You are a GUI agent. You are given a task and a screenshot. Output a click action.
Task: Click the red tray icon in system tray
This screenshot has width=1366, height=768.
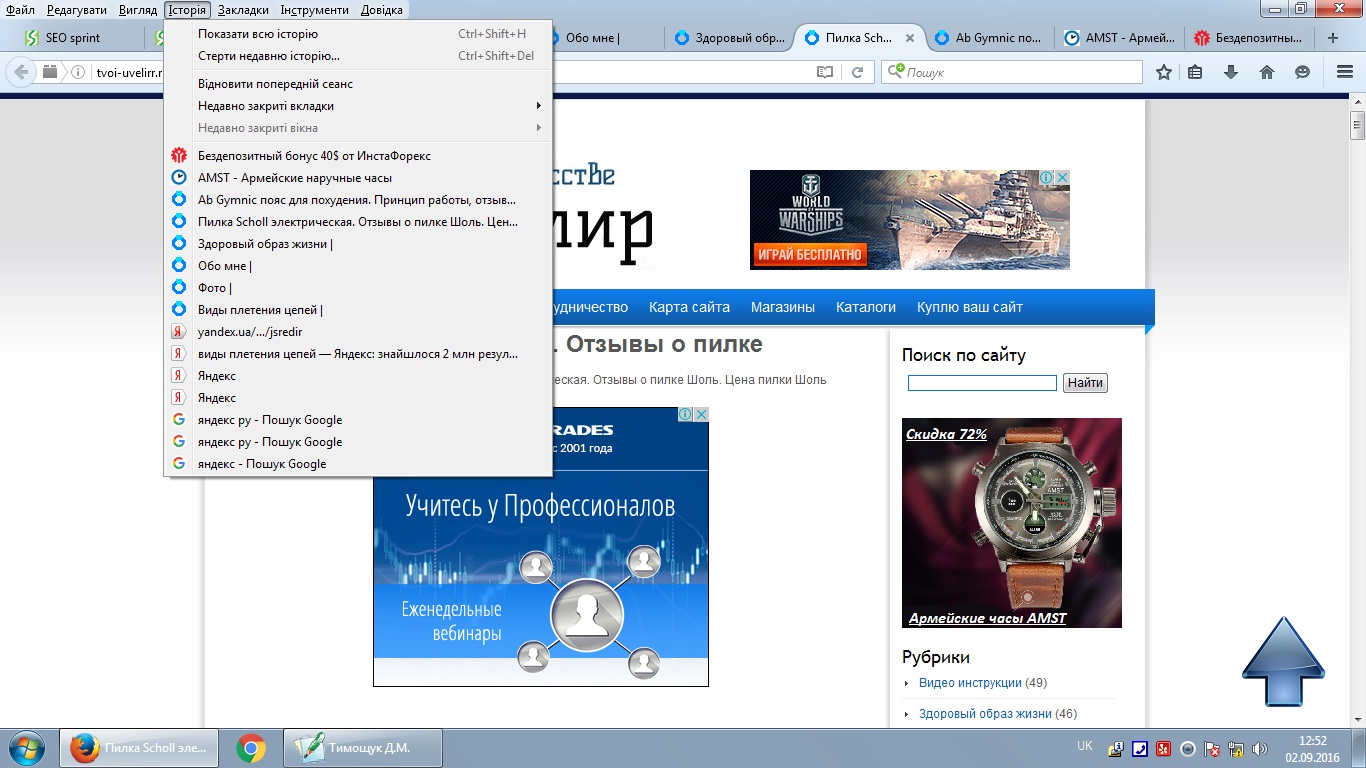(1163, 748)
